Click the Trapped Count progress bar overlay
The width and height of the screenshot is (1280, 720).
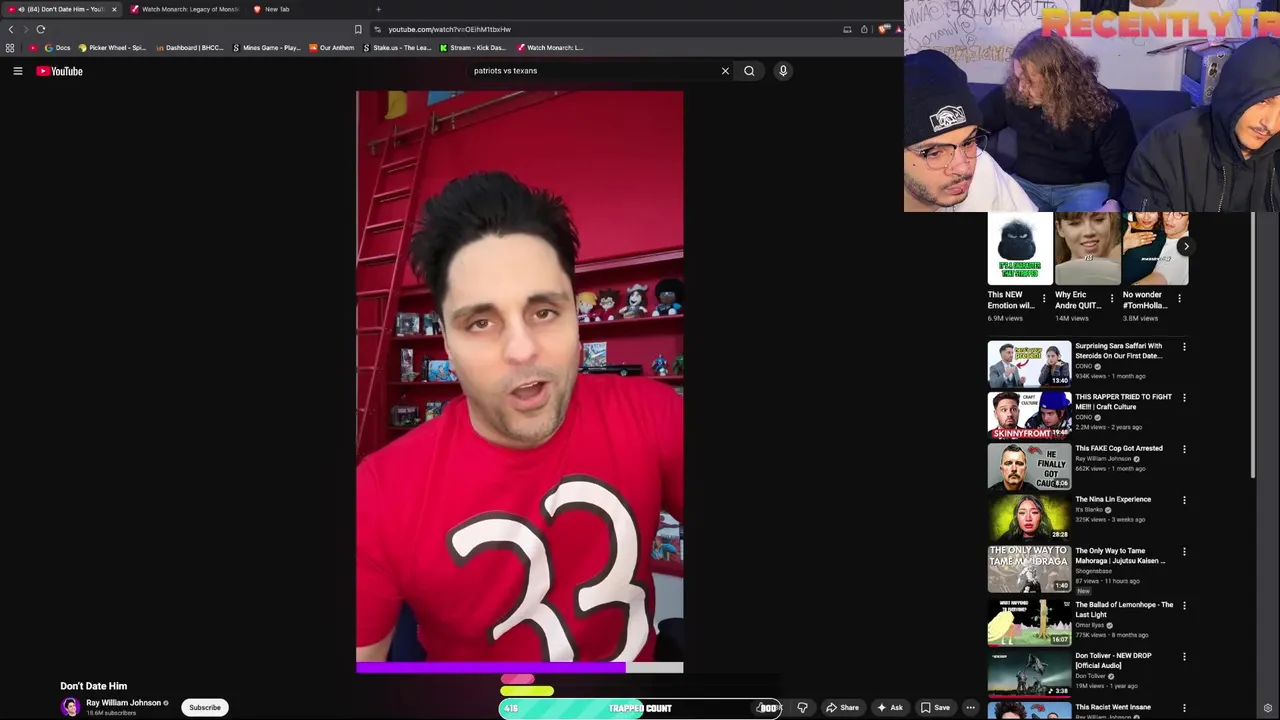(640, 708)
